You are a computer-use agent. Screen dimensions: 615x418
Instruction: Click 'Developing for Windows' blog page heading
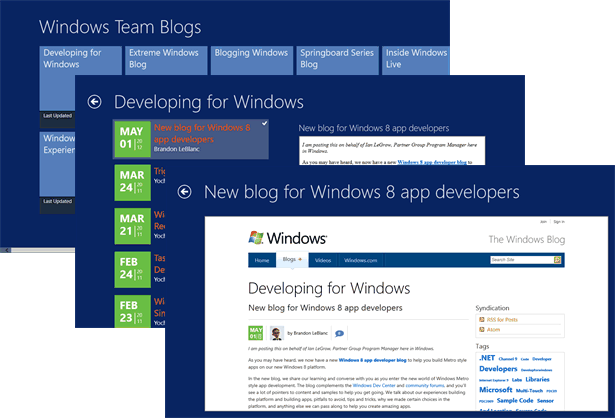pyautogui.click(x=329, y=289)
